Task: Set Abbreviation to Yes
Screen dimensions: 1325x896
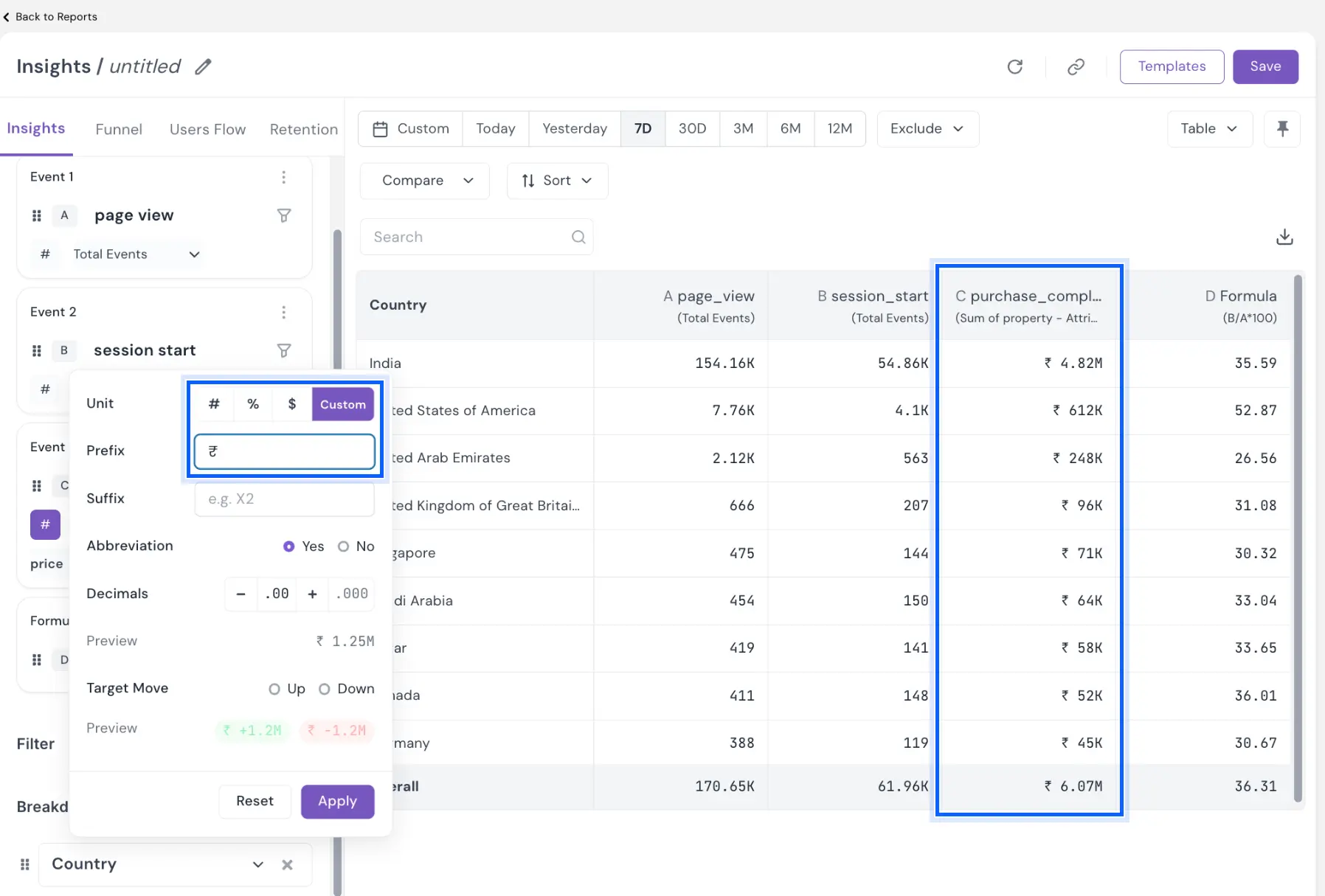Action: 288,546
